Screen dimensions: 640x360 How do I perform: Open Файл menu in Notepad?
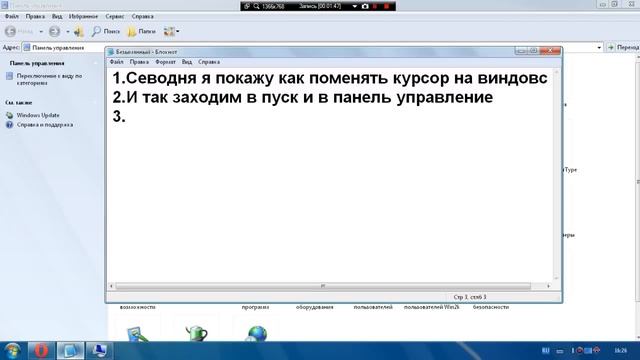point(116,62)
